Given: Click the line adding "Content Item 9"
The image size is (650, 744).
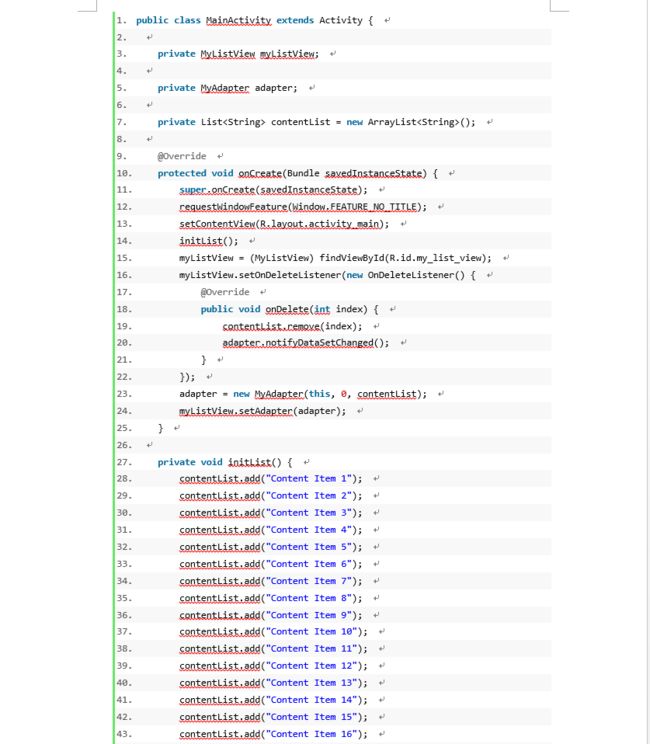Looking at the screenshot, I should (271, 615).
